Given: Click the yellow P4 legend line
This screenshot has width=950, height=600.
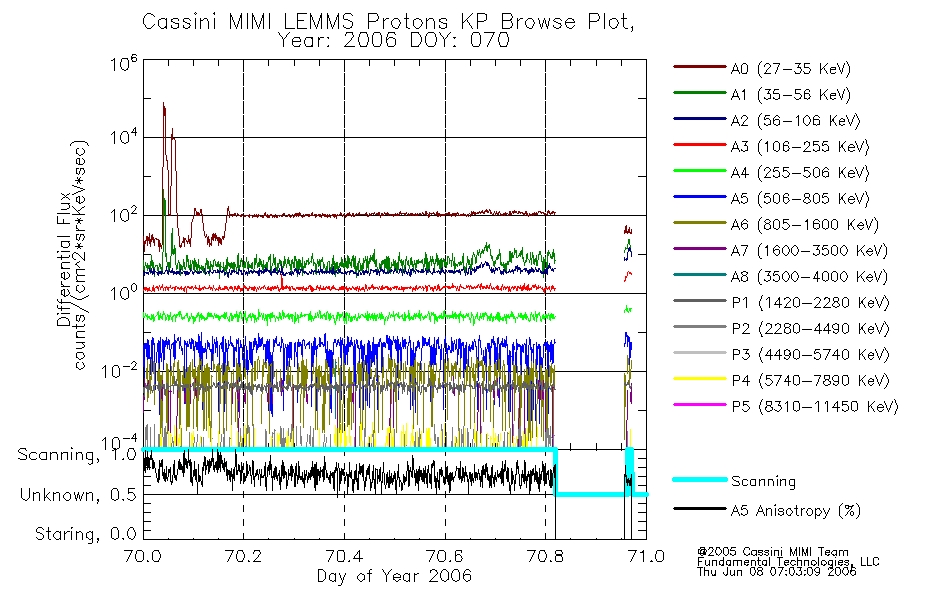Looking at the screenshot, I should pos(699,379).
